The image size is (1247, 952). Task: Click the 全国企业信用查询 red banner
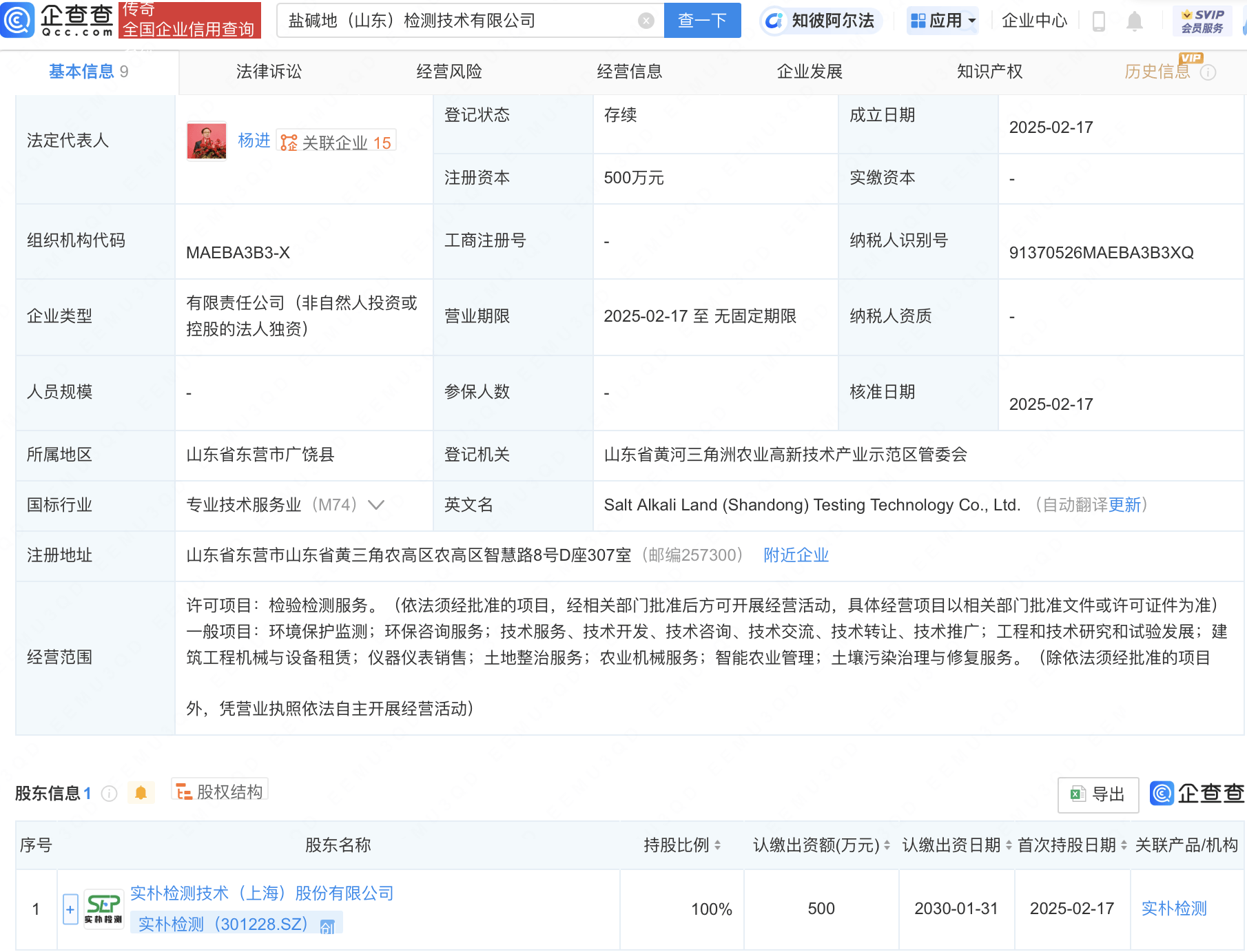[189, 20]
